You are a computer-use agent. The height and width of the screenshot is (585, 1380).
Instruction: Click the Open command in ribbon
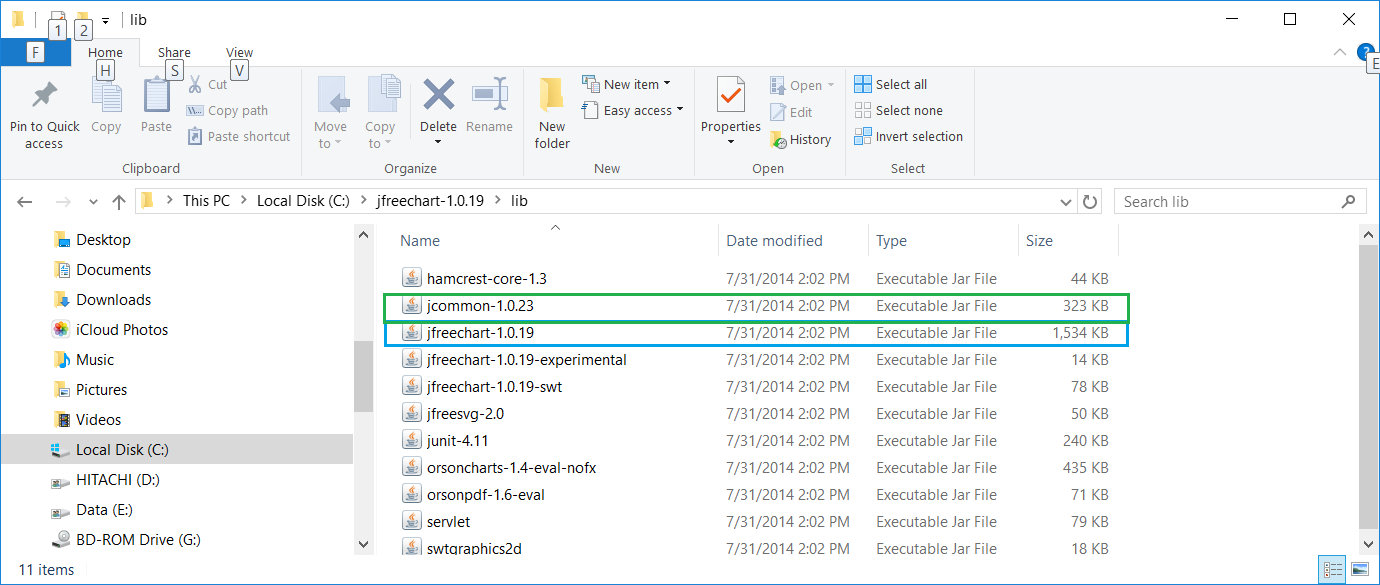click(x=802, y=86)
